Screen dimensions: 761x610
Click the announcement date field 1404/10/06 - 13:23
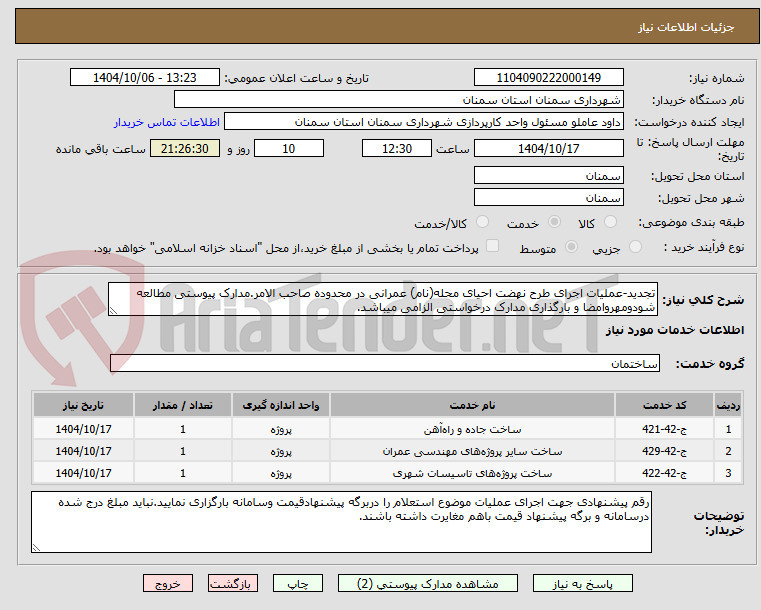(x=145, y=78)
